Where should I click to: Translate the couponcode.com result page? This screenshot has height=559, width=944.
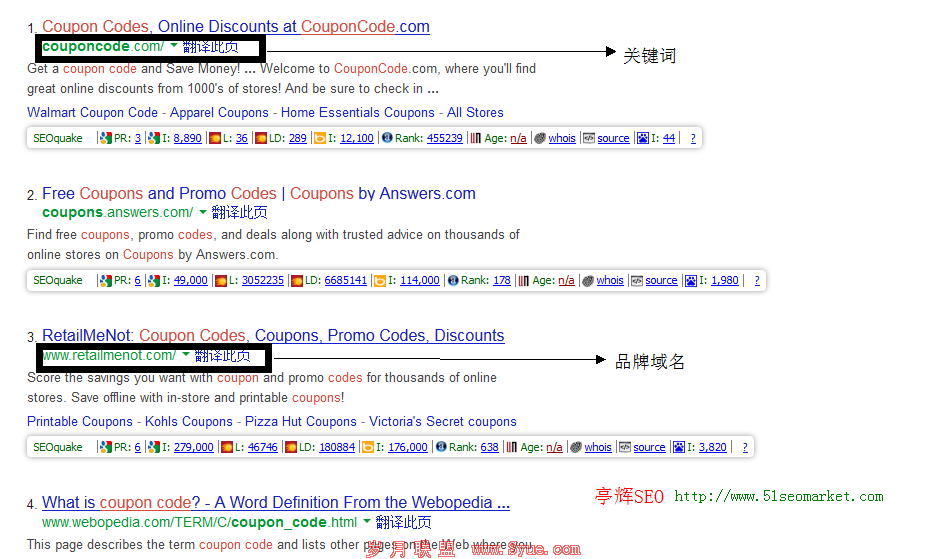tap(210, 46)
